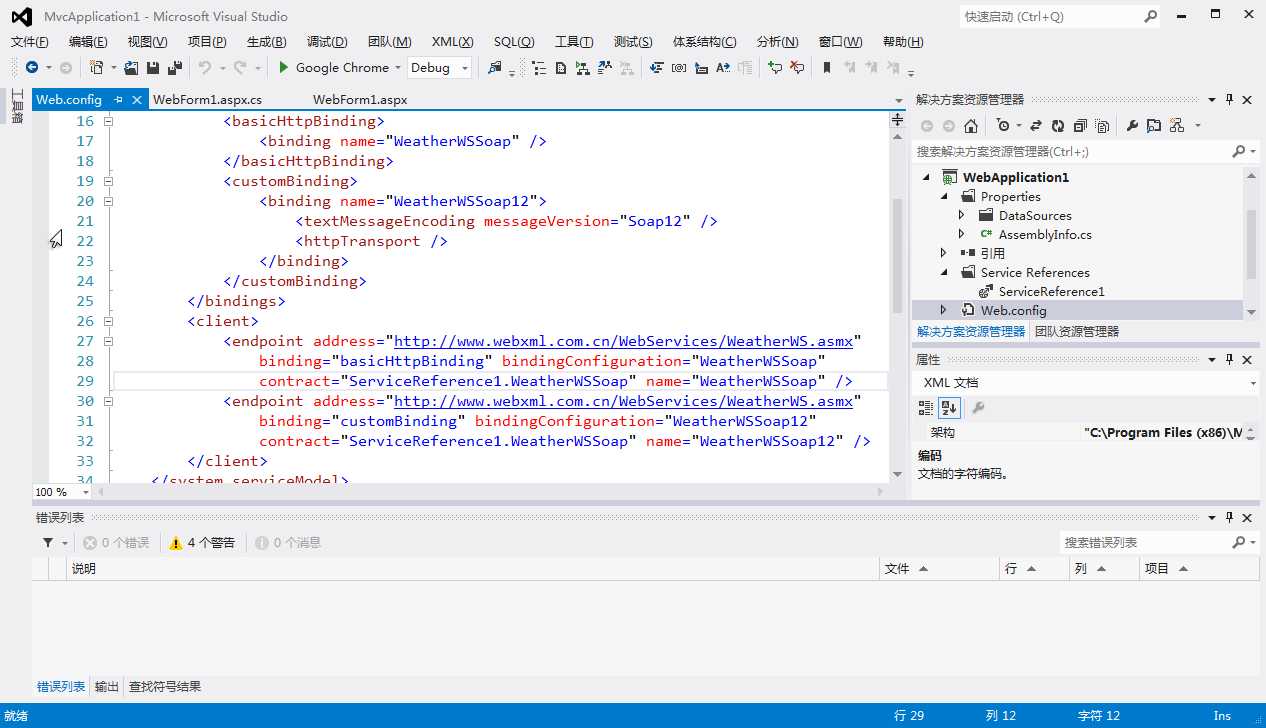Viewport: 1266px width, 728px height.
Task: Expand the 引用 references node
Action: [943, 253]
